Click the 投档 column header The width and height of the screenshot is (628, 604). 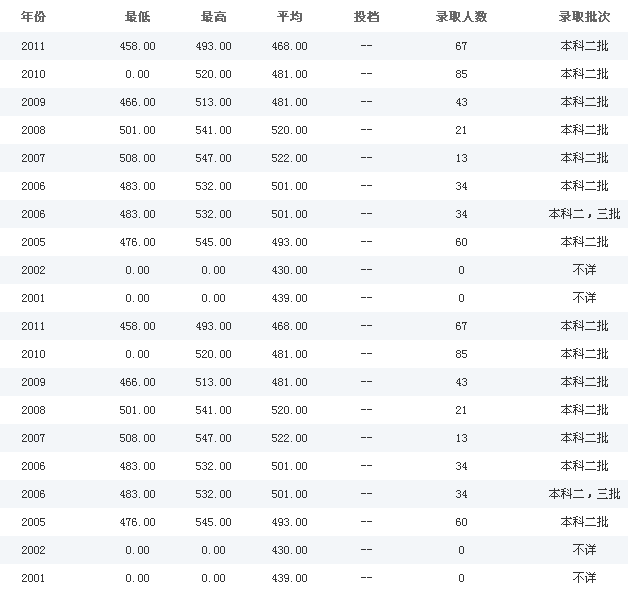tap(366, 18)
